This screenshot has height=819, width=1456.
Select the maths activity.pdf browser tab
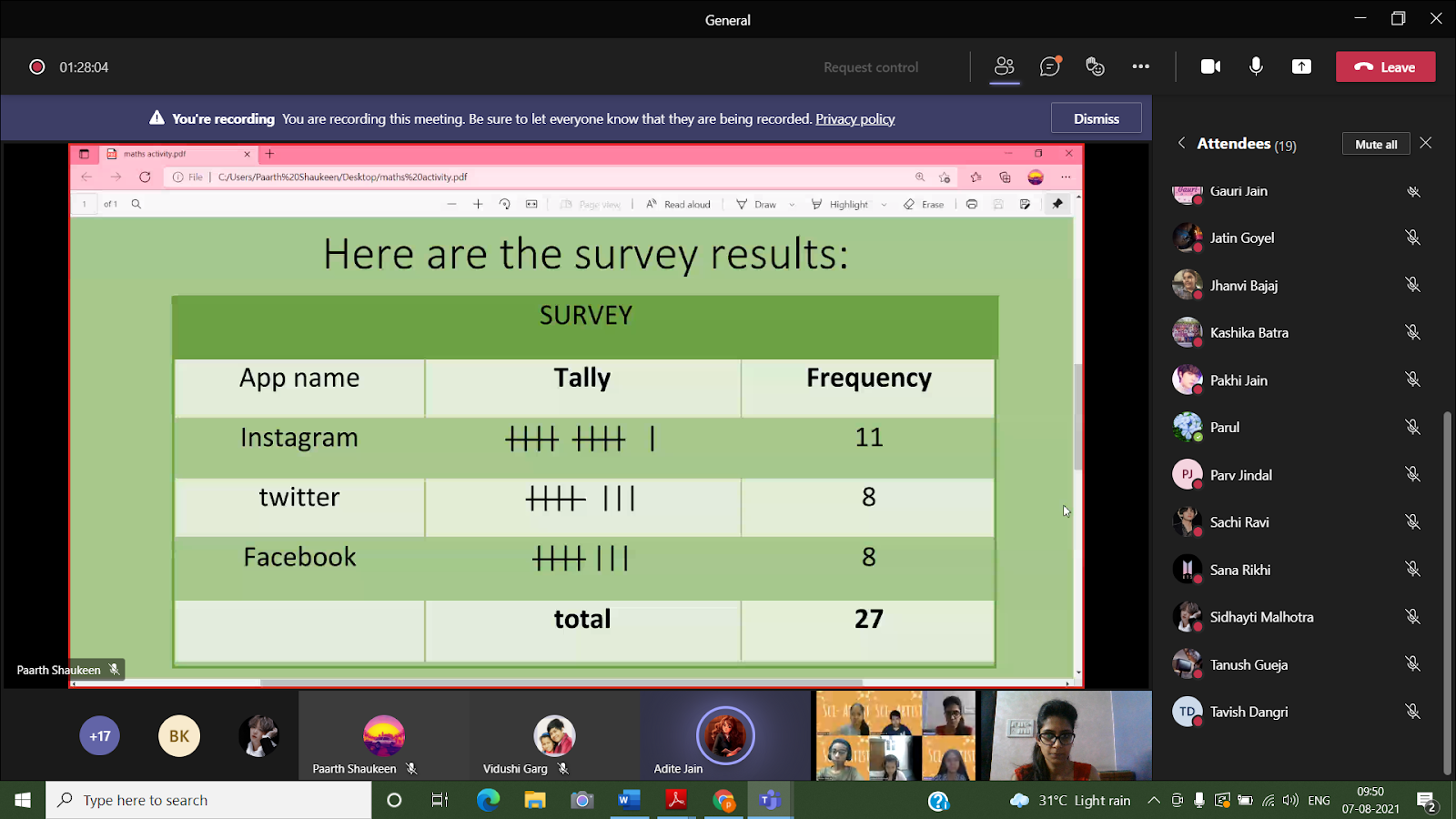click(x=177, y=154)
